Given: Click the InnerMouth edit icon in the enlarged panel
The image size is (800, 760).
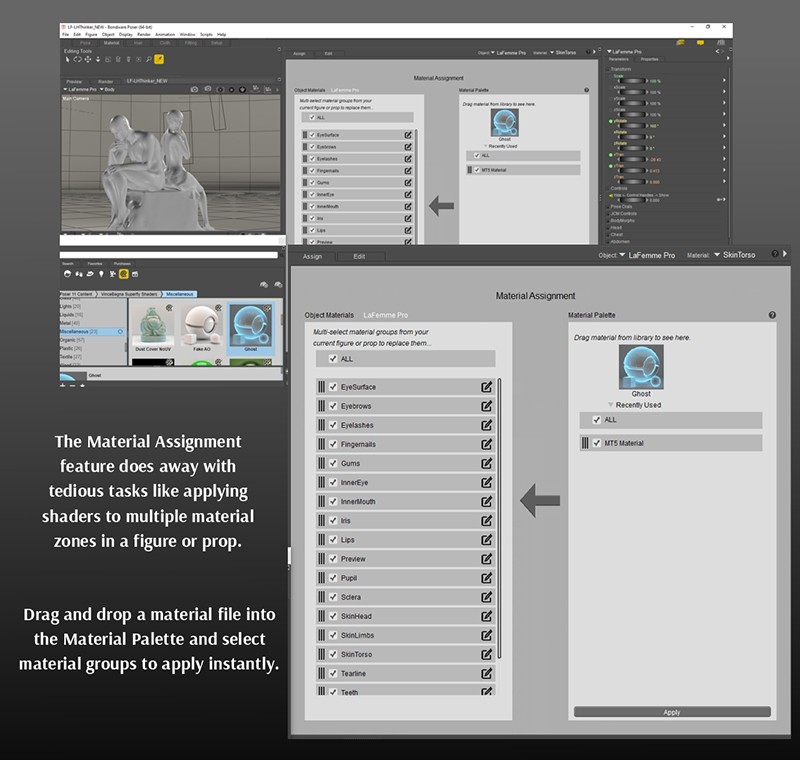Looking at the screenshot, I should (x=487, y=501).
